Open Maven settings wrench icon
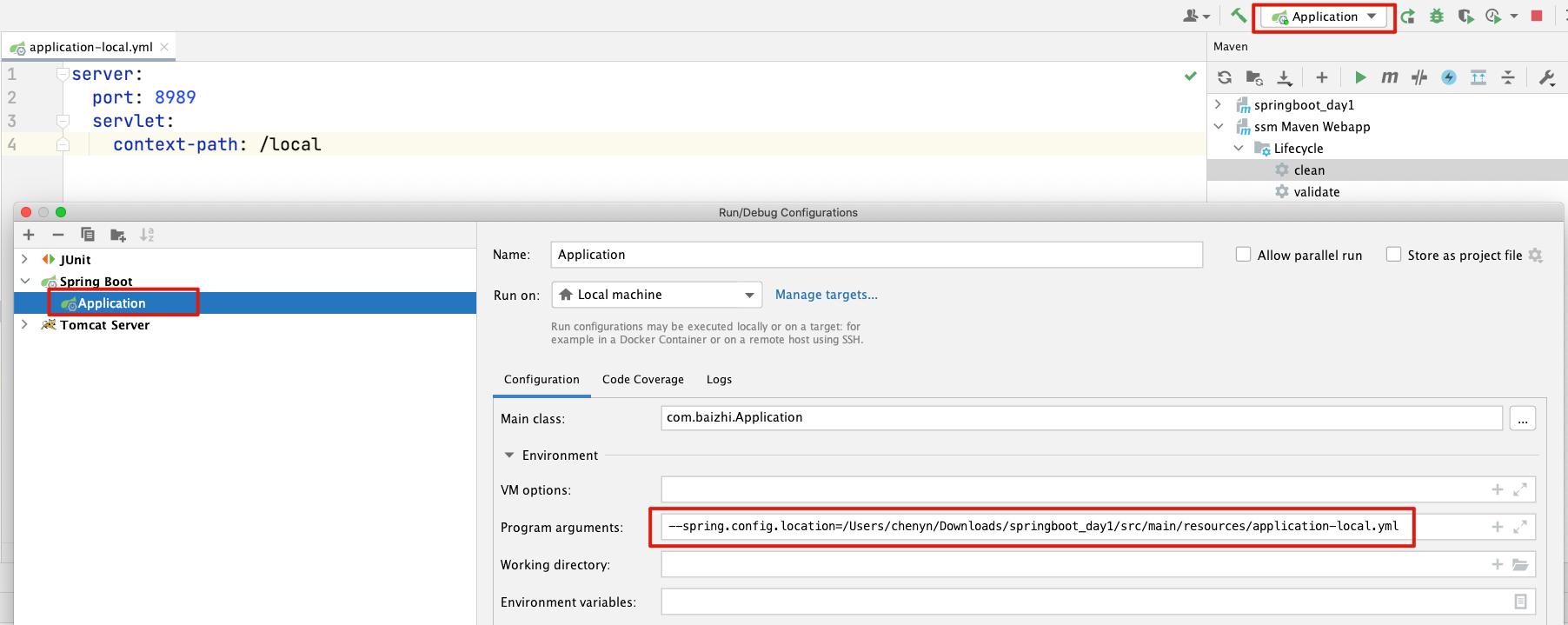Screen dimensions: 1568x625 coord(1547,77)
